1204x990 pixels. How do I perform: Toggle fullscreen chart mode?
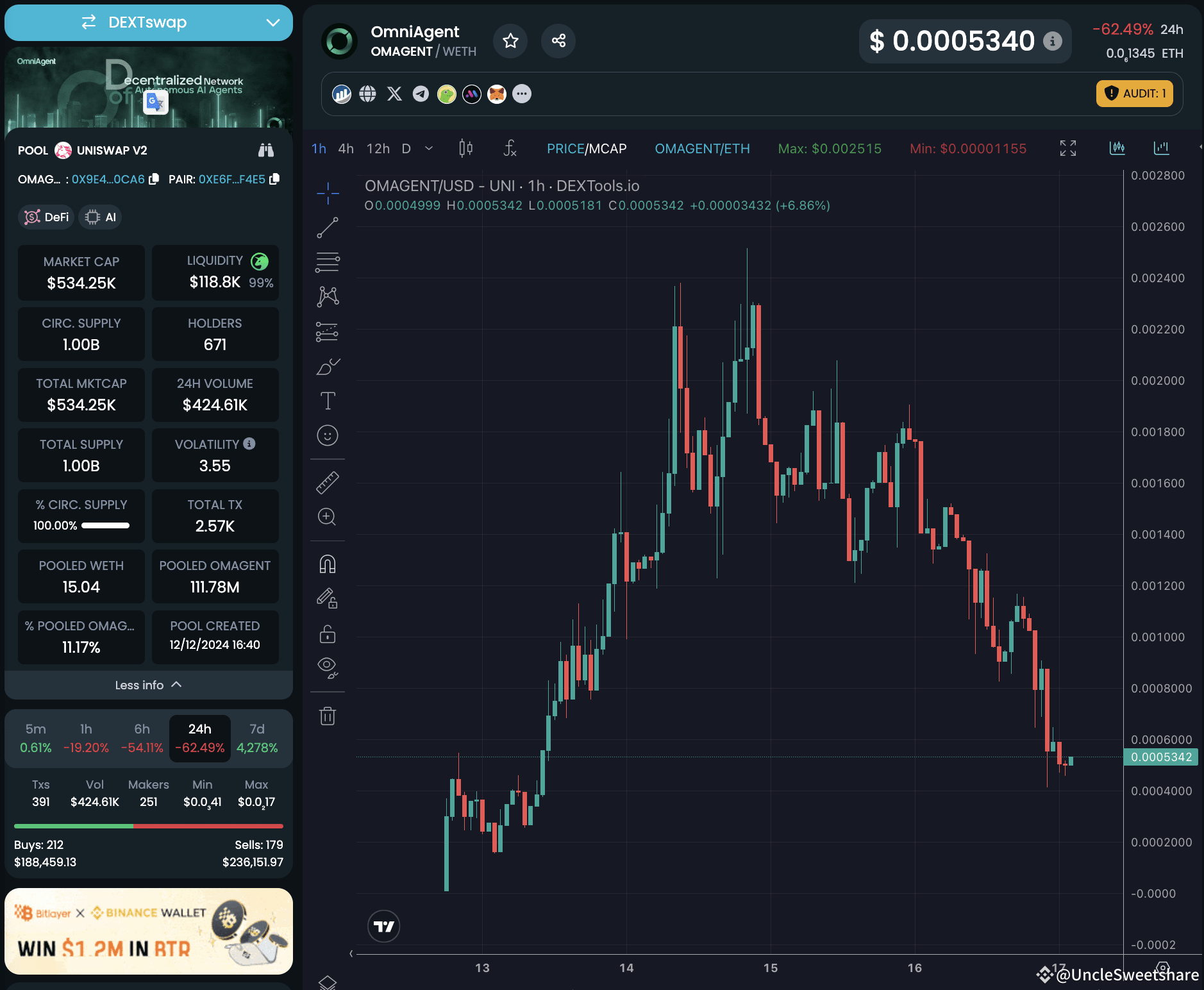(1068, 149)
